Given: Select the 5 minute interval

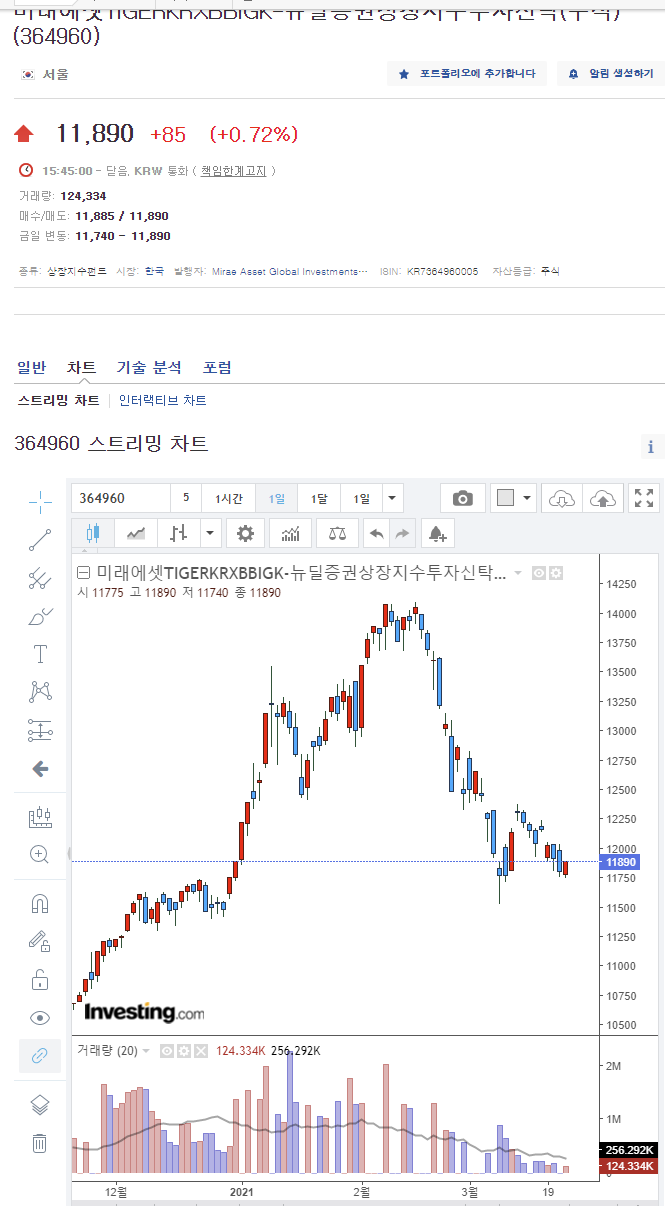Looking at the screenshot, I should point(185,498).
